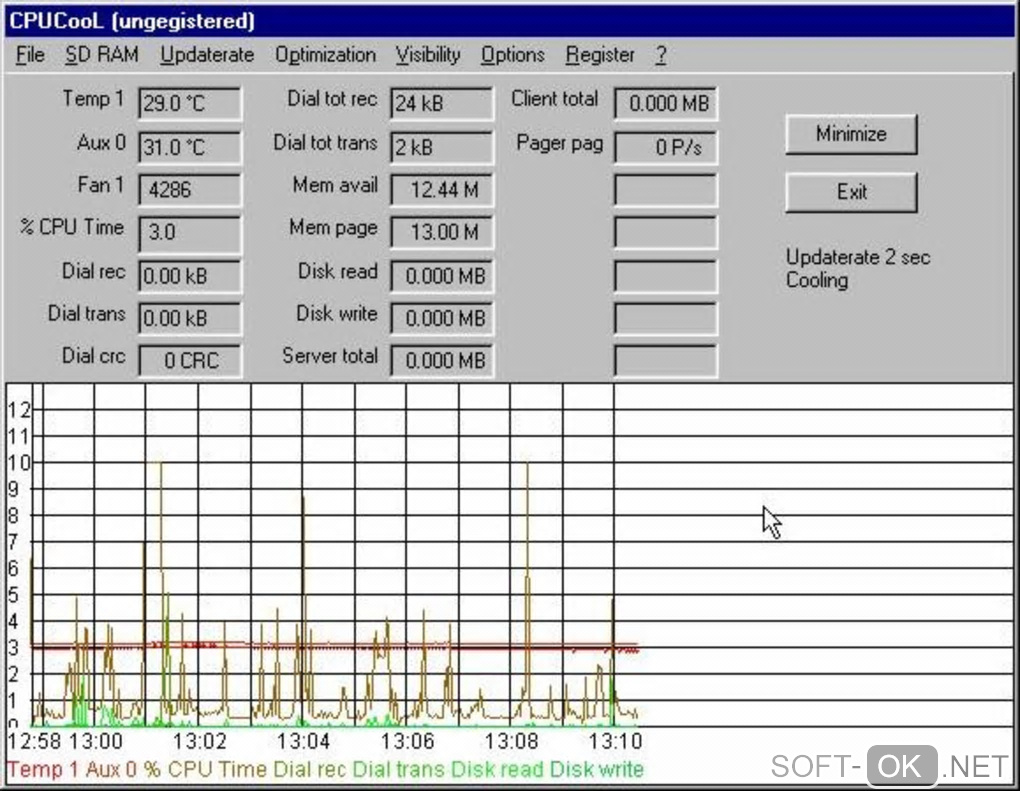Click the 13:00 time marker on graph

tap(96, 741)
